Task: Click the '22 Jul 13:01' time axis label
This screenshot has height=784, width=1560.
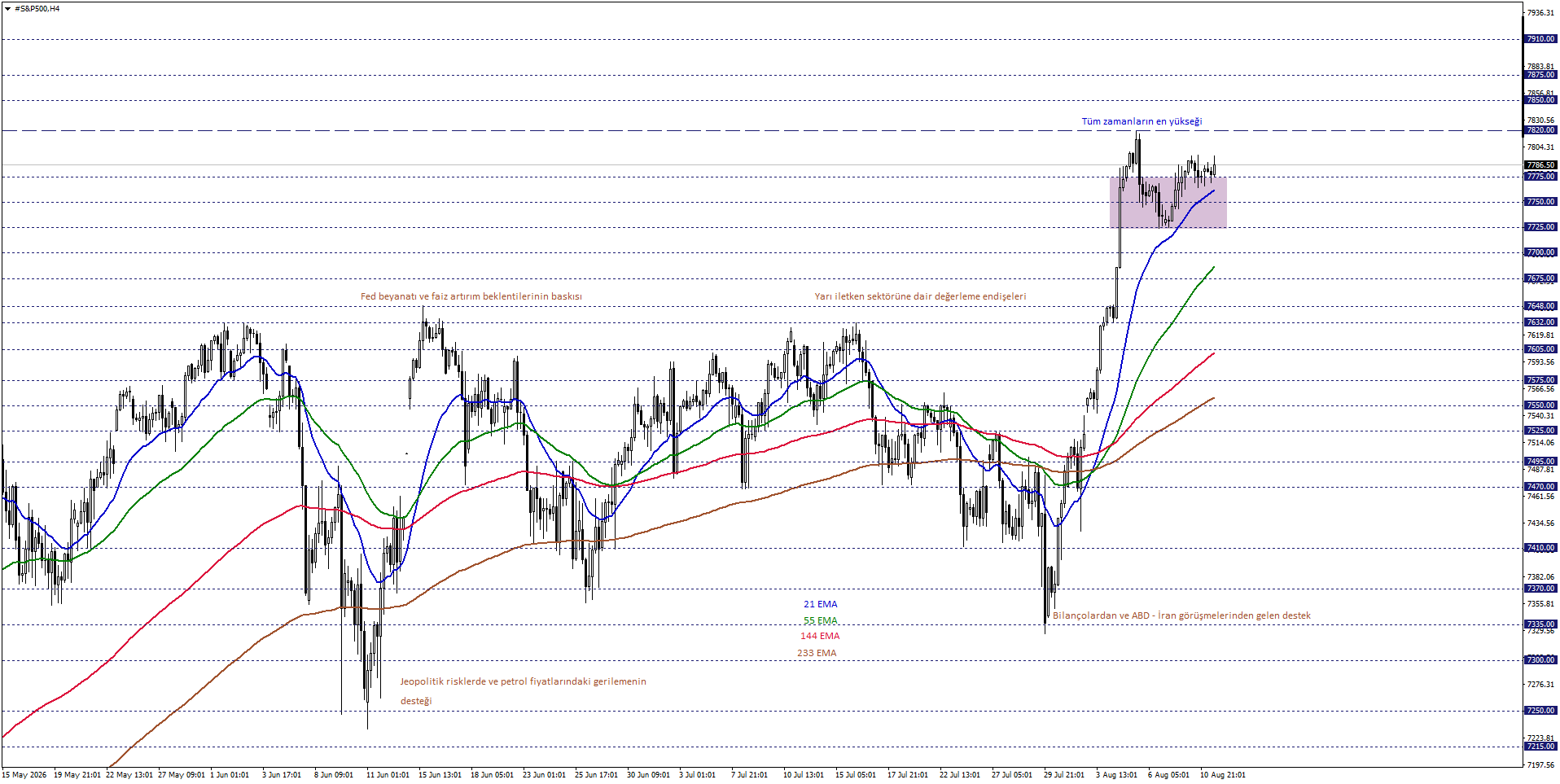Action: coord(960,775)
